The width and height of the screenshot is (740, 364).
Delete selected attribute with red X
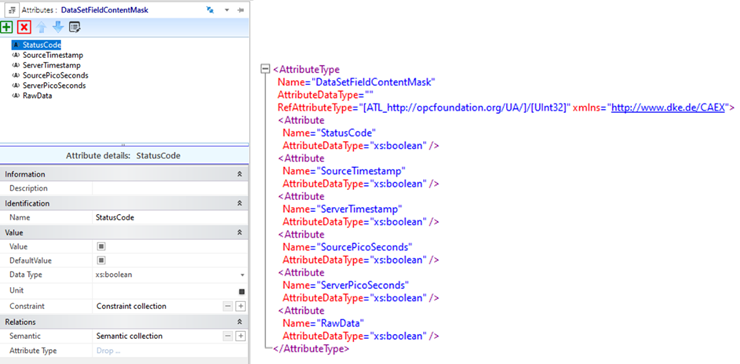(x=25, y=27)
